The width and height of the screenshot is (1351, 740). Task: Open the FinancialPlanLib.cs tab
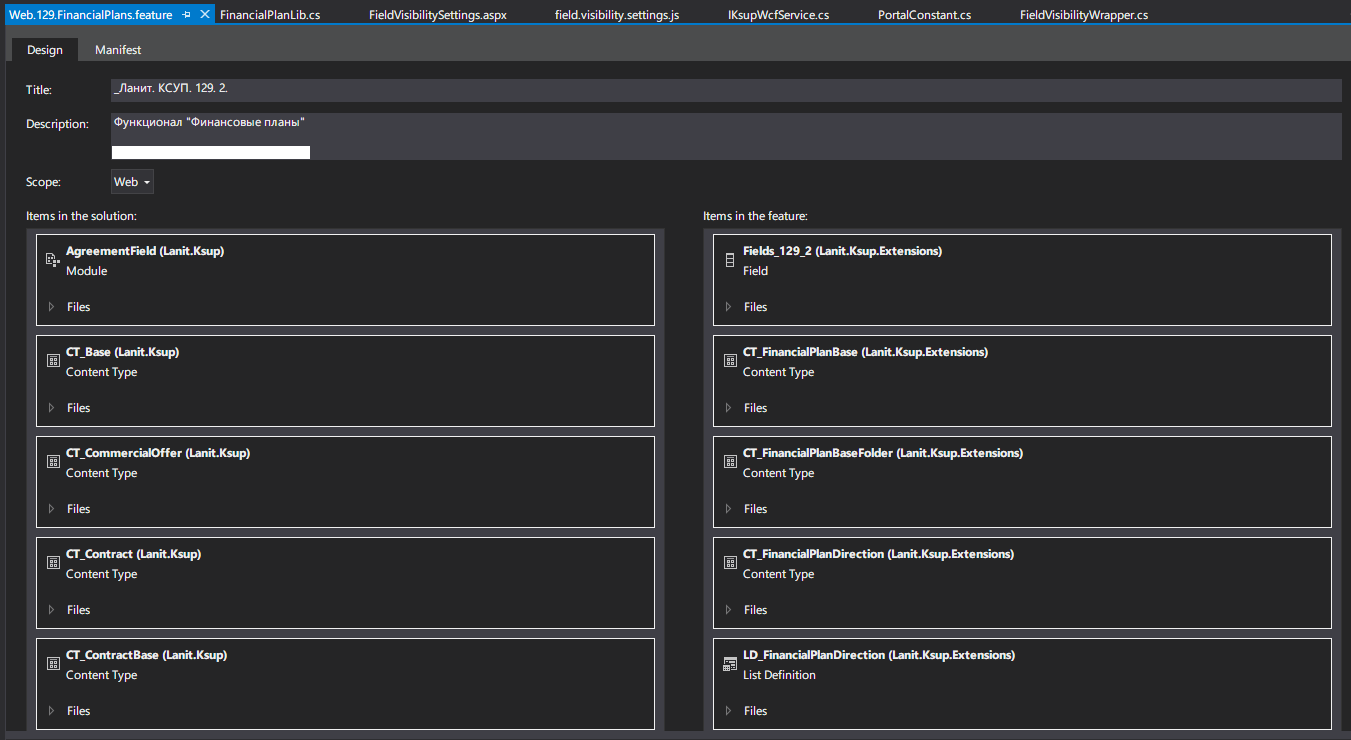[x=270, y=15]
